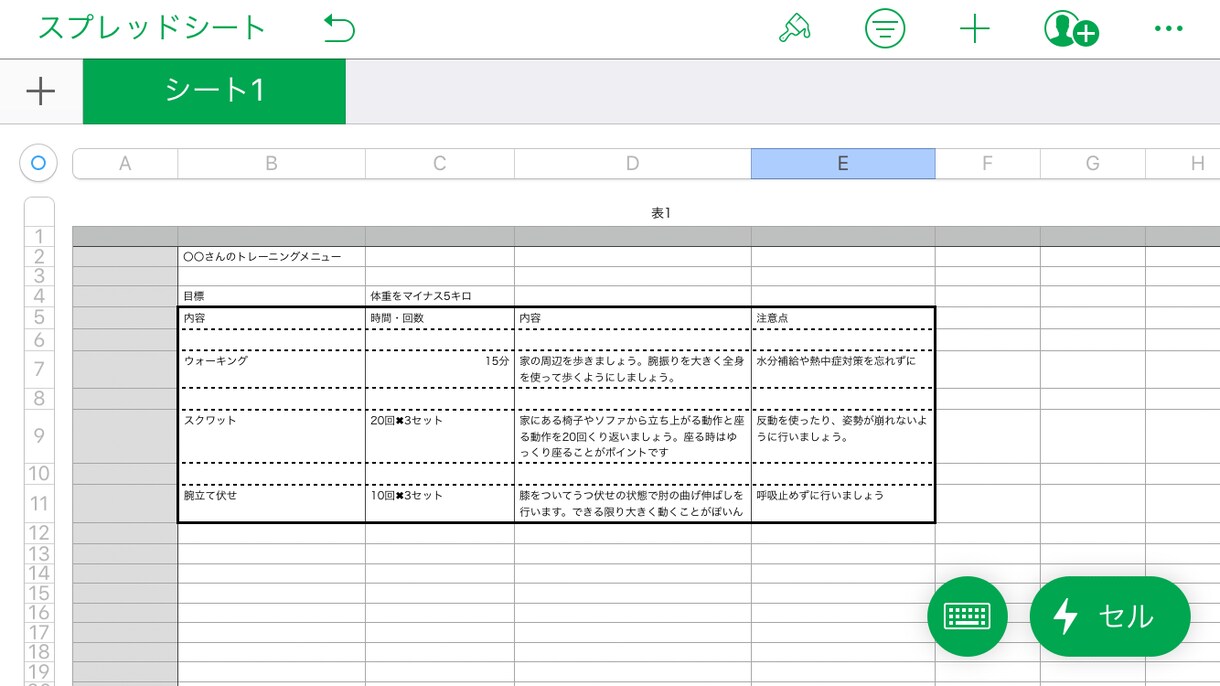Select cell ○○さんのトレーニングメニュー

tap(271, 257)
